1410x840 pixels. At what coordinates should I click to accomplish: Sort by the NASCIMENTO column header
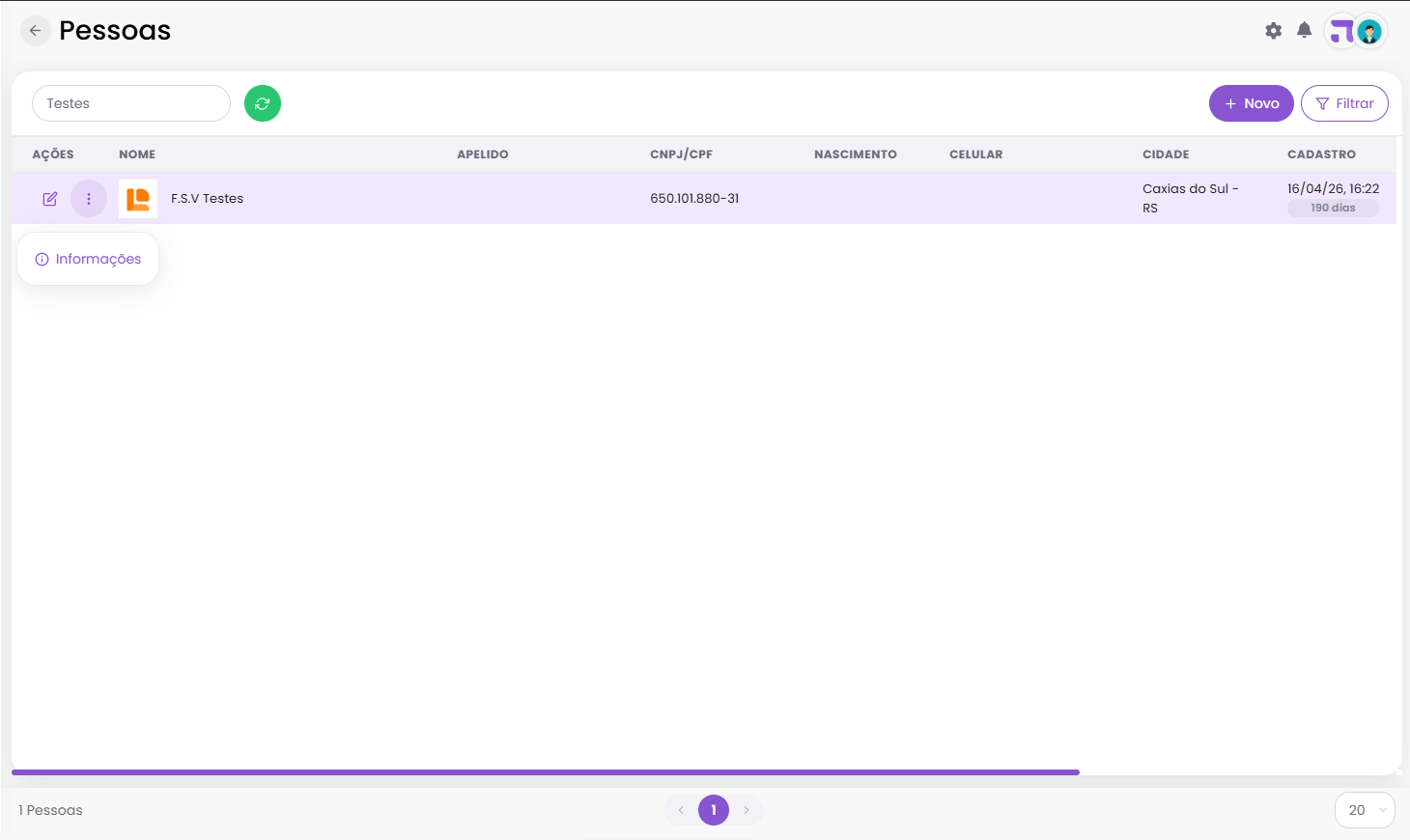tap(856, 154)
